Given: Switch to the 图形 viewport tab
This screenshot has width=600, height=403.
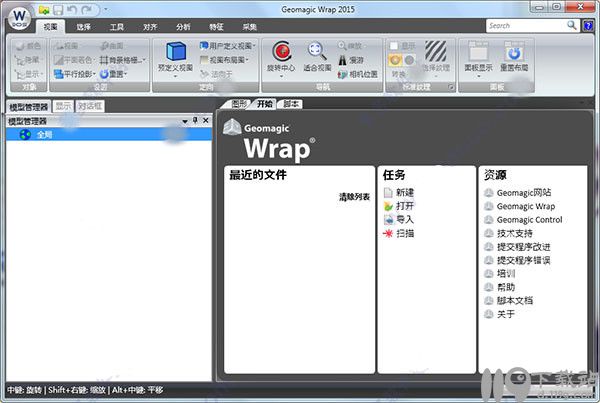Looking at the screenshot, I should (x=239, y=104).
